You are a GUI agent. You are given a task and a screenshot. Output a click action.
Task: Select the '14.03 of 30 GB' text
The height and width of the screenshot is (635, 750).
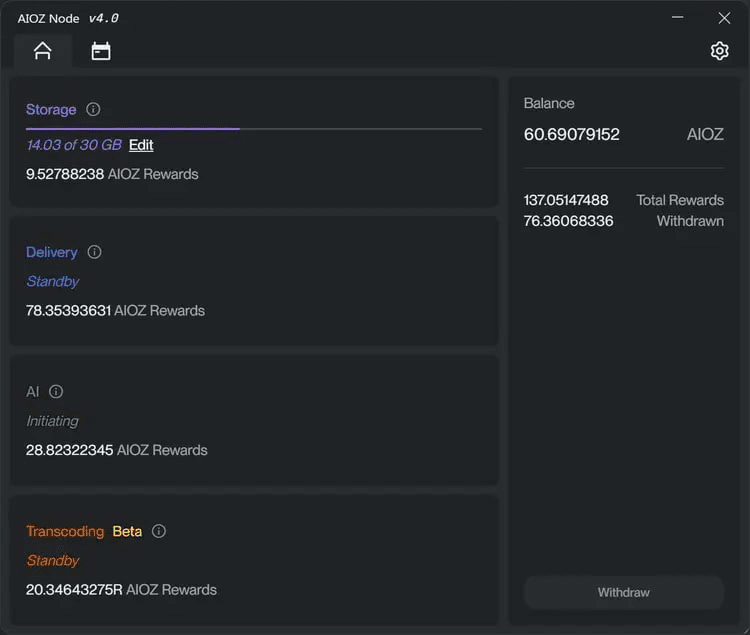[x=74, y=145]
